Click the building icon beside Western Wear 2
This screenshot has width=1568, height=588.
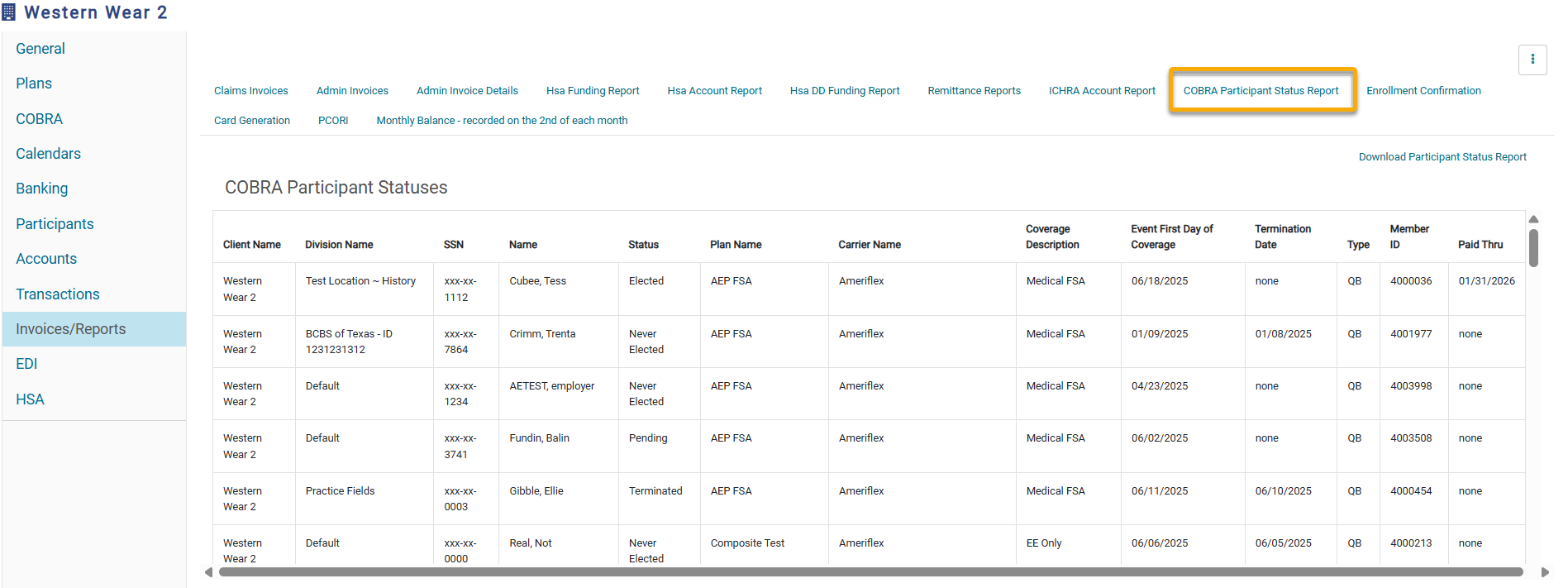(x=9, y=12)
